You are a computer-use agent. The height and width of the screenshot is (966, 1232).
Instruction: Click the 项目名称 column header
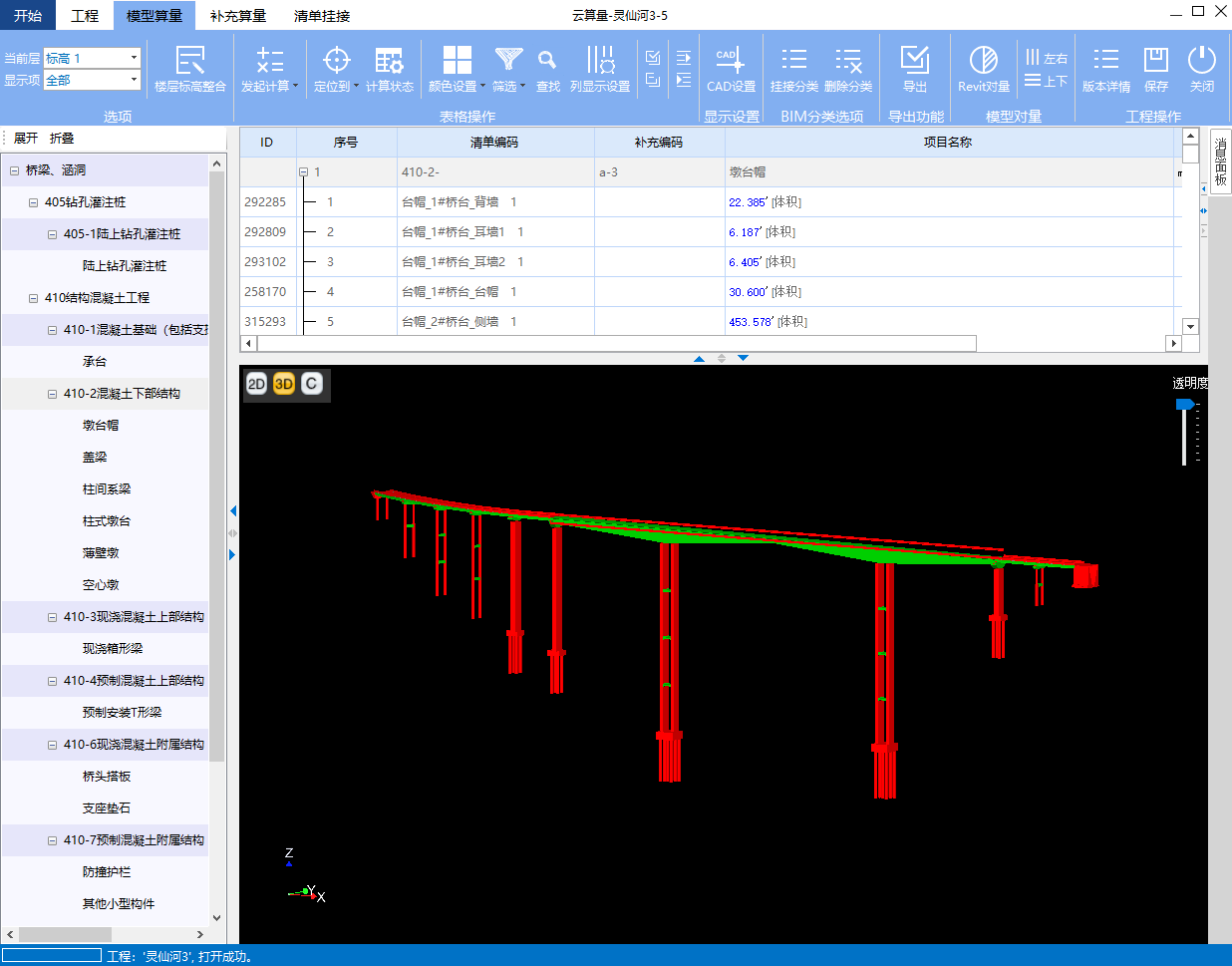click(x=948, y=143)
